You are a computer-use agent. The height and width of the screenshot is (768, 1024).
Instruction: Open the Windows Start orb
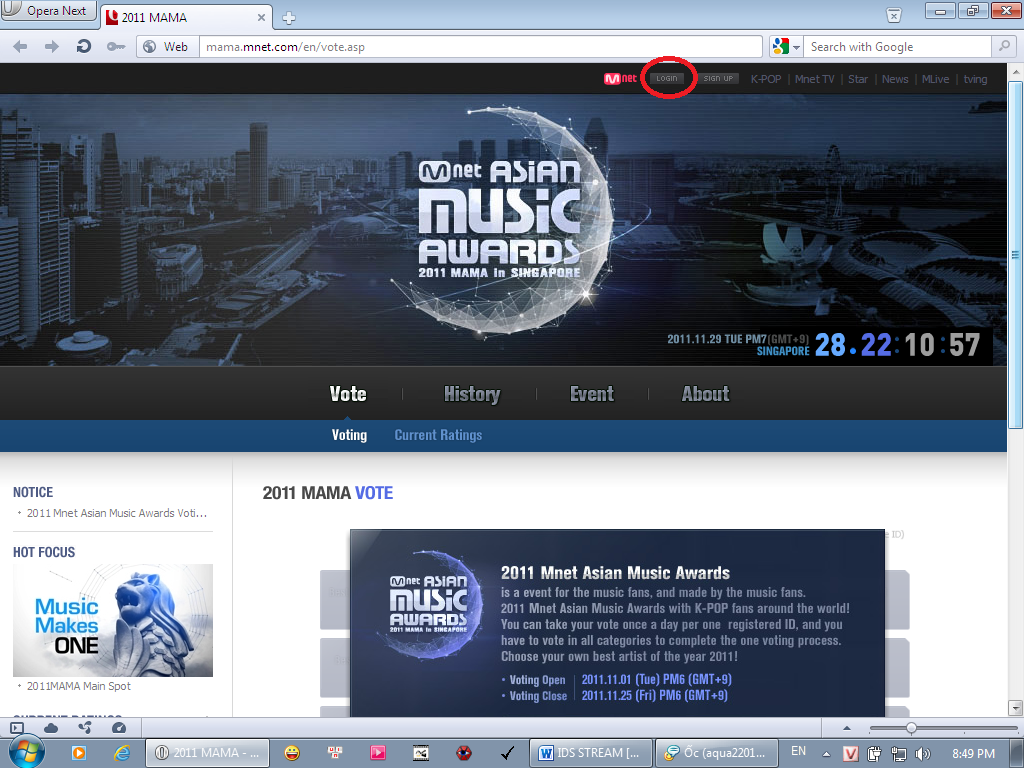point(26,752)
